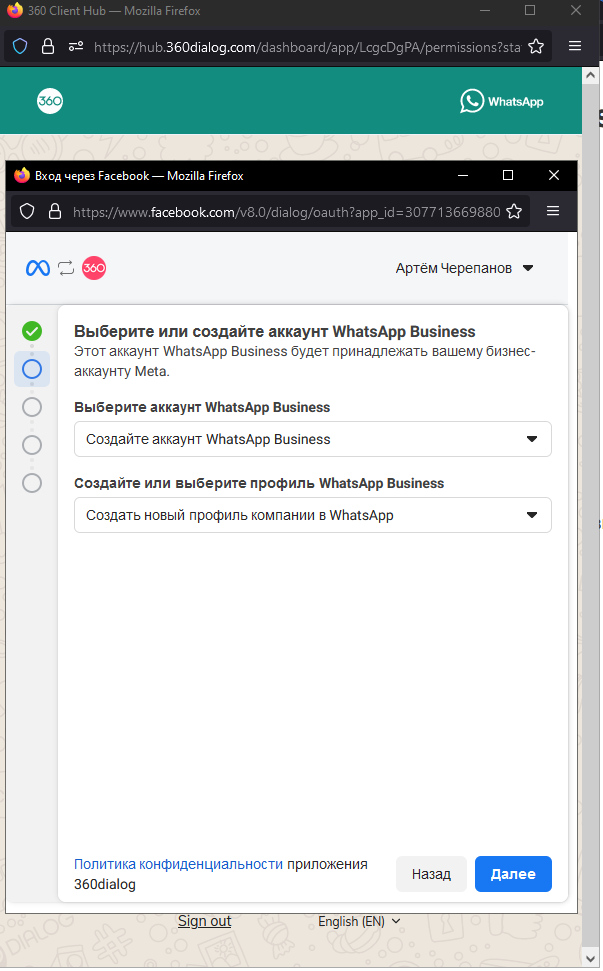The image size is (603, 971).
Task: Click the red 360 app icon in dialog
Action: (x=94, y=268)
